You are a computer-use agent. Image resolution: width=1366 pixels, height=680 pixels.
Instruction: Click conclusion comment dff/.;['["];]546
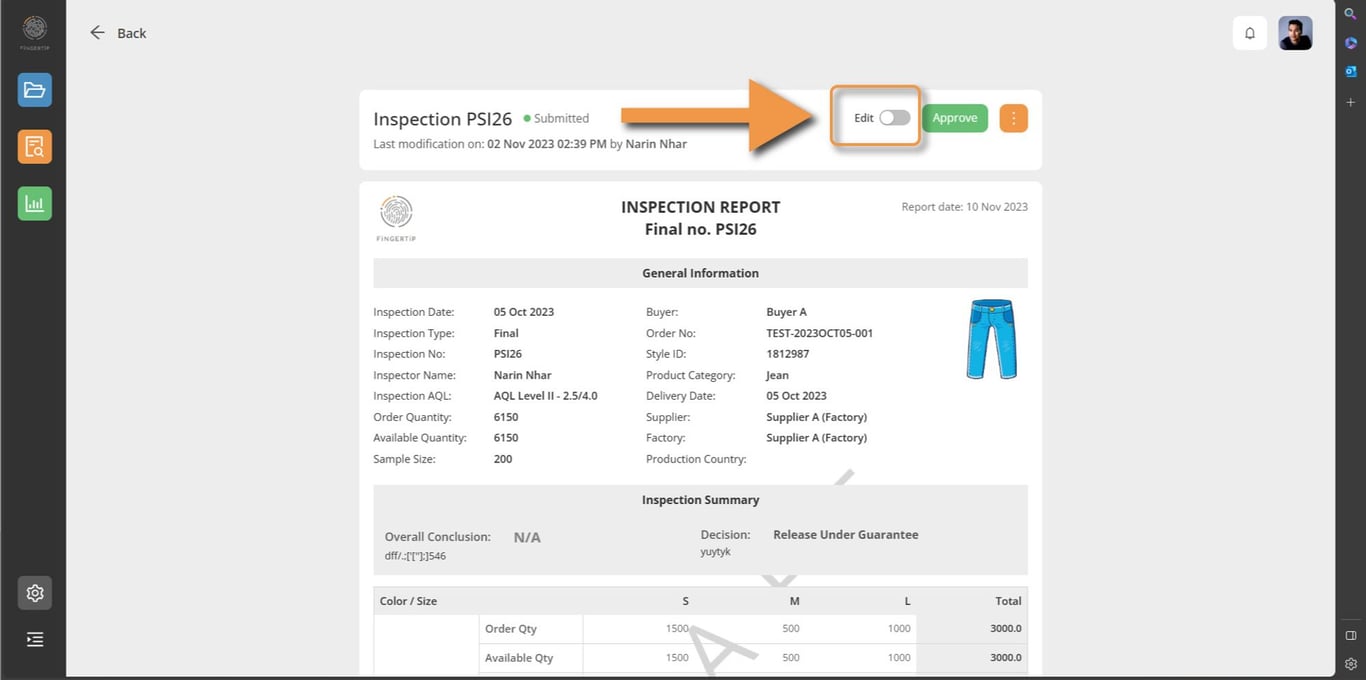pos(415,556)
